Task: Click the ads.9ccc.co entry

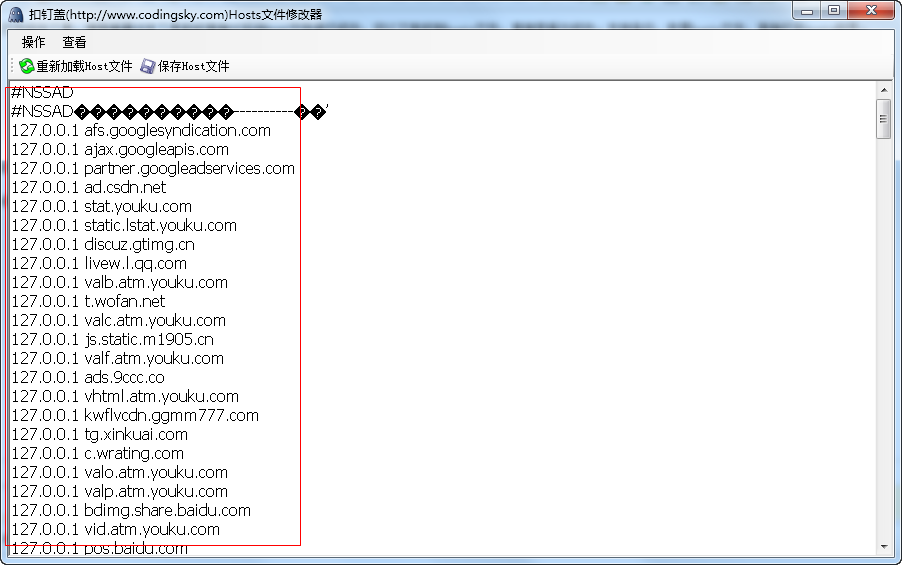Action: (88, 377)
